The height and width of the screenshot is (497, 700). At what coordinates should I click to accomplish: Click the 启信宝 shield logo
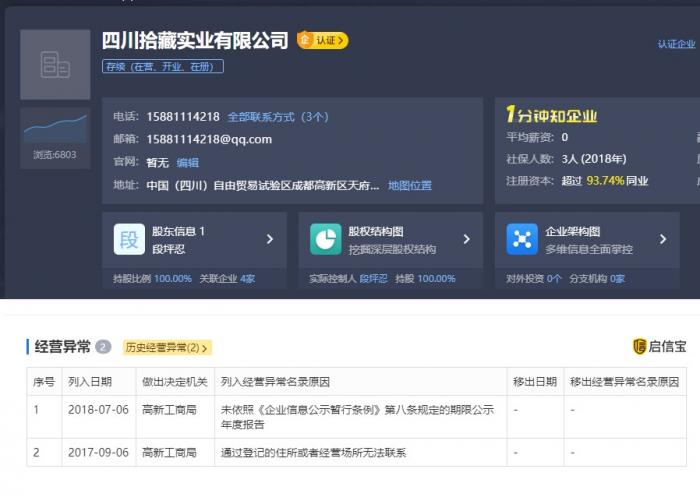[640, 346]
